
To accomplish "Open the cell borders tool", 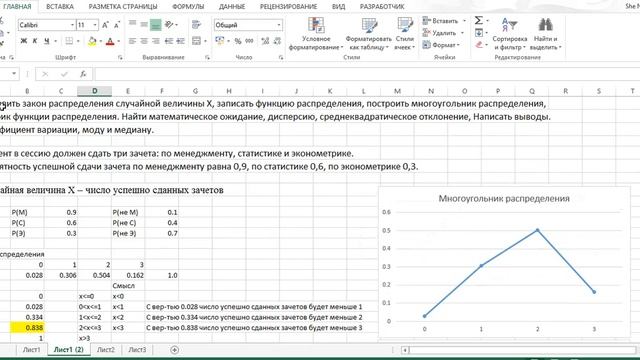I will pos(69,41).
